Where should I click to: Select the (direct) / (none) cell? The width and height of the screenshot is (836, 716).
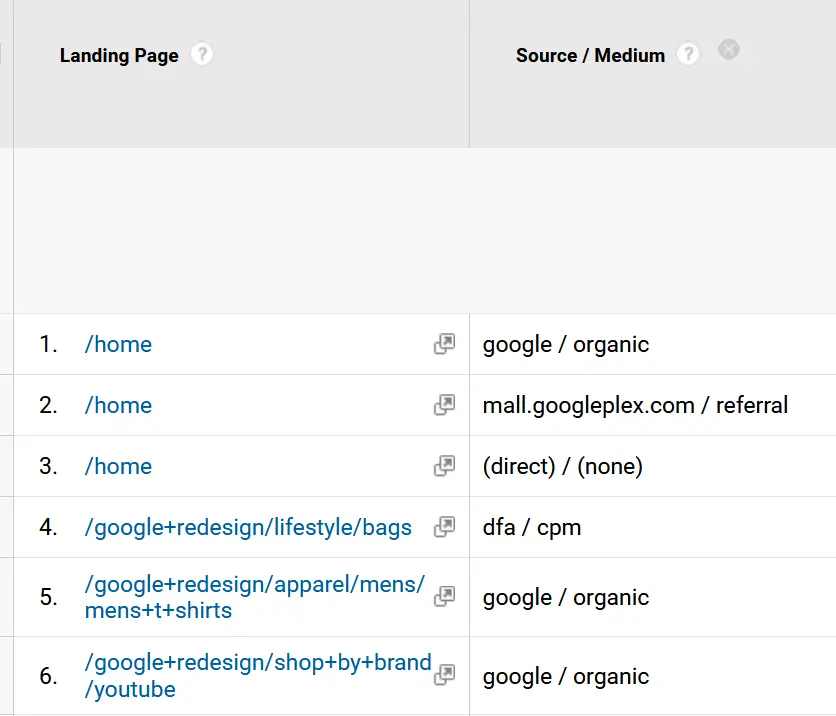click(x=562, y=466)
